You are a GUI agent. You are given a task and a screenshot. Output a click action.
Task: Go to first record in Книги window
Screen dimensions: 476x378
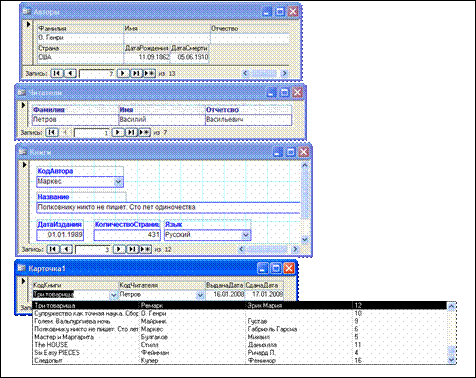53,249
